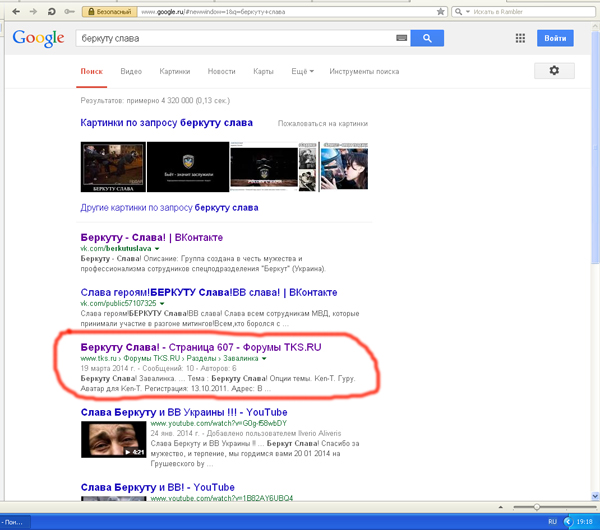
Task: Expand the Ещё dropdown menu
Action: (302, 72)
